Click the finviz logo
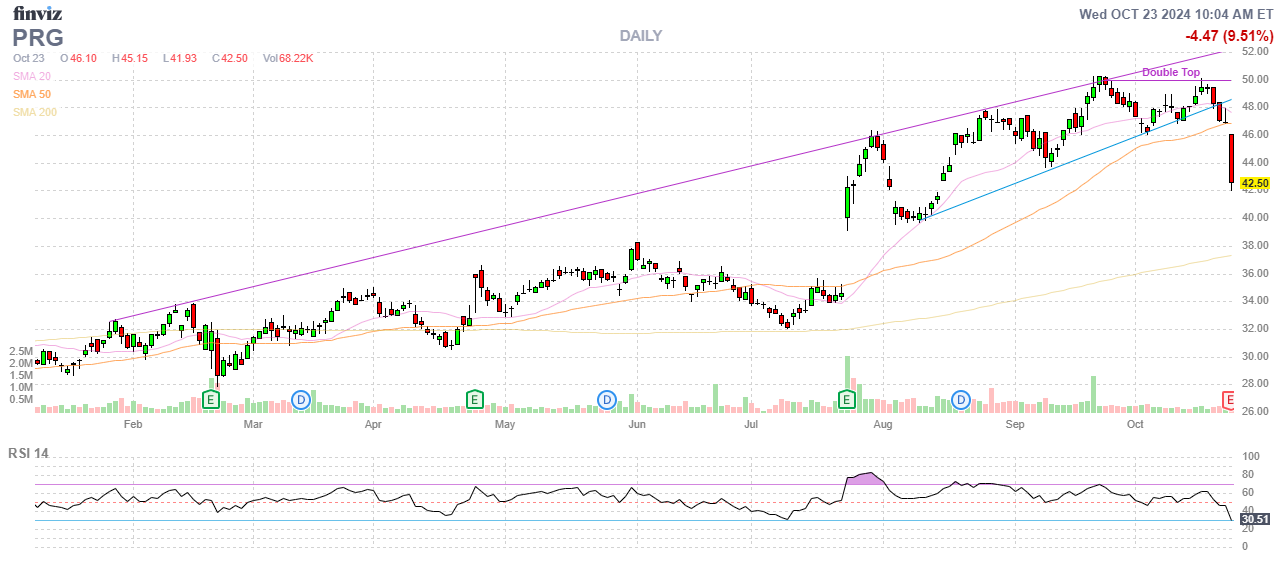The image size is (1287, 562). [39, 13]
